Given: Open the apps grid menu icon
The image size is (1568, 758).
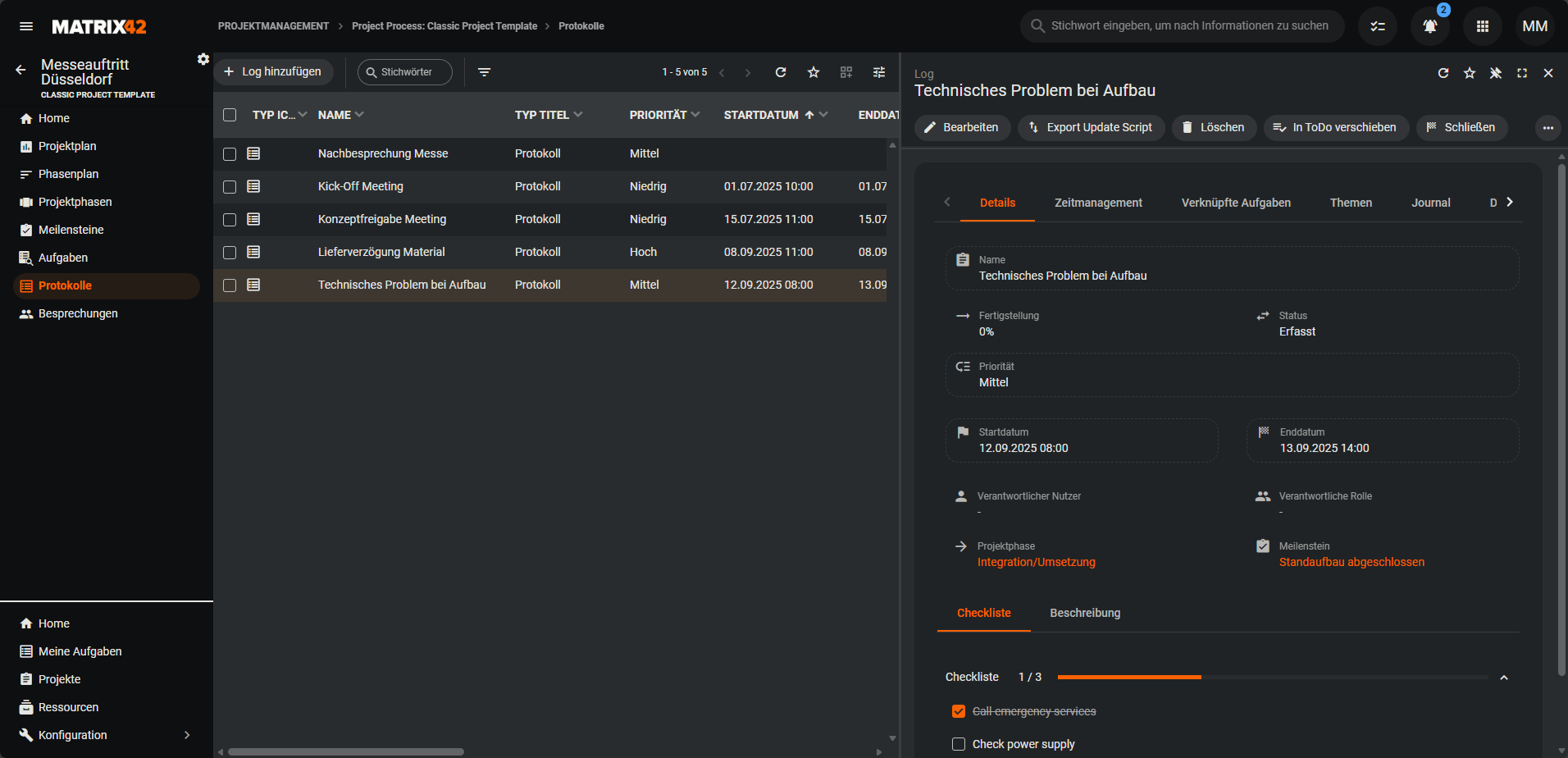Looking at the screenshot, I should coord(1482,26).
